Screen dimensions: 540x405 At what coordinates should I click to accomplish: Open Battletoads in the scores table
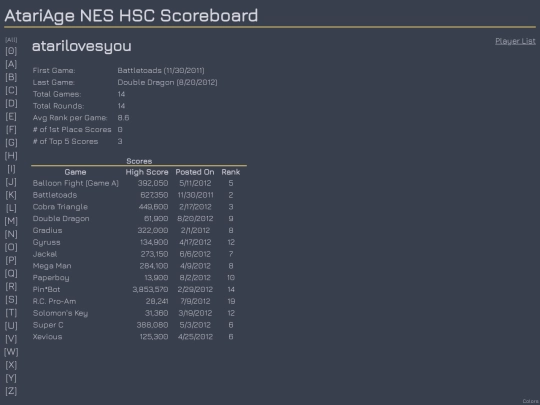tap(55, 195)
